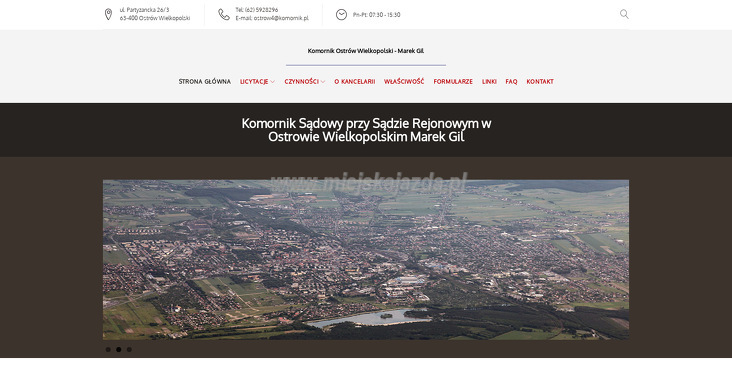Screen dimensions: 732x367
Task: Open the Formularze menu item
Action: point(453,81)
